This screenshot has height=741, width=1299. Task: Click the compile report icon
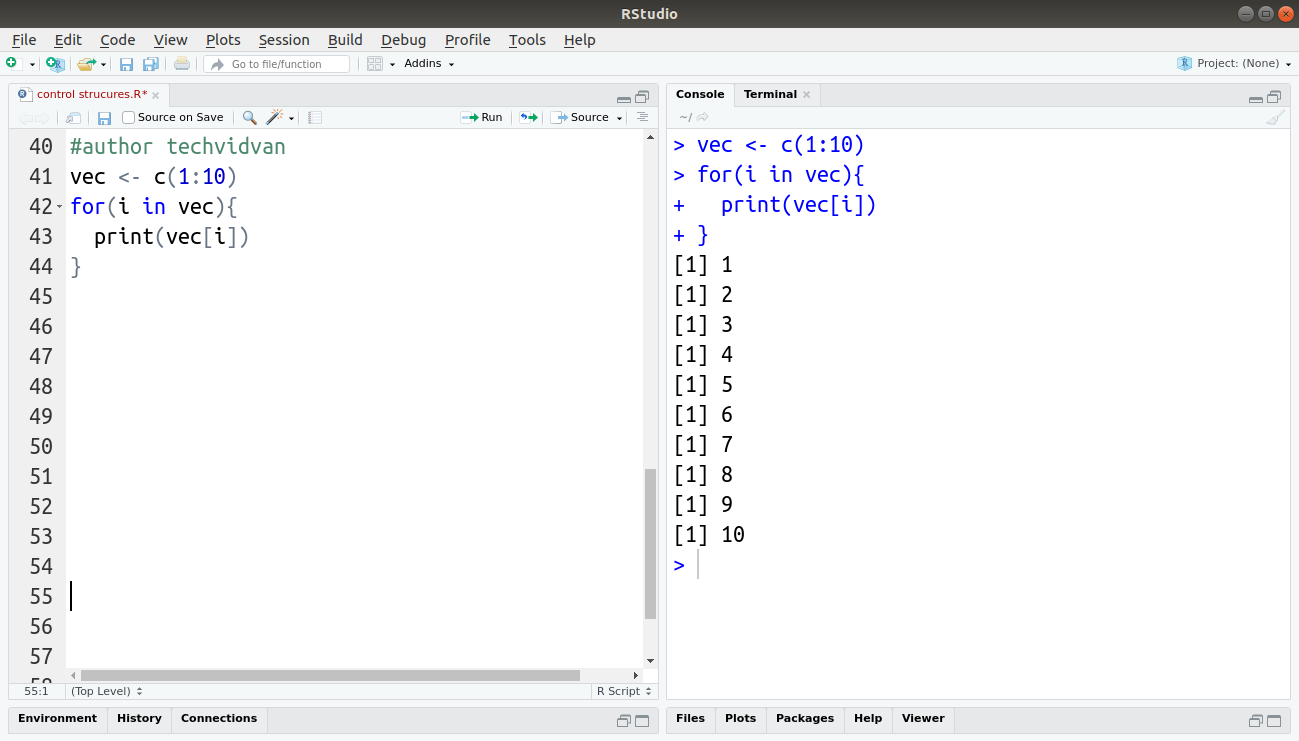tap(313, 117)
